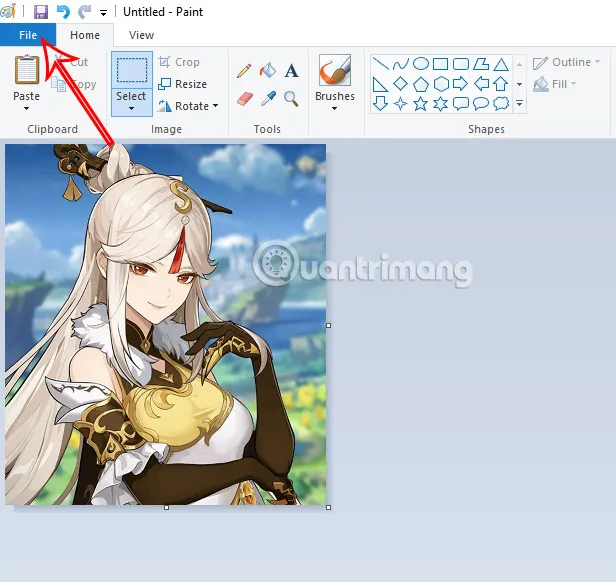Viewport: 616px width, 582px height.
Task: Click the canvas bottom-right corner handle
Action: (328, 507)
